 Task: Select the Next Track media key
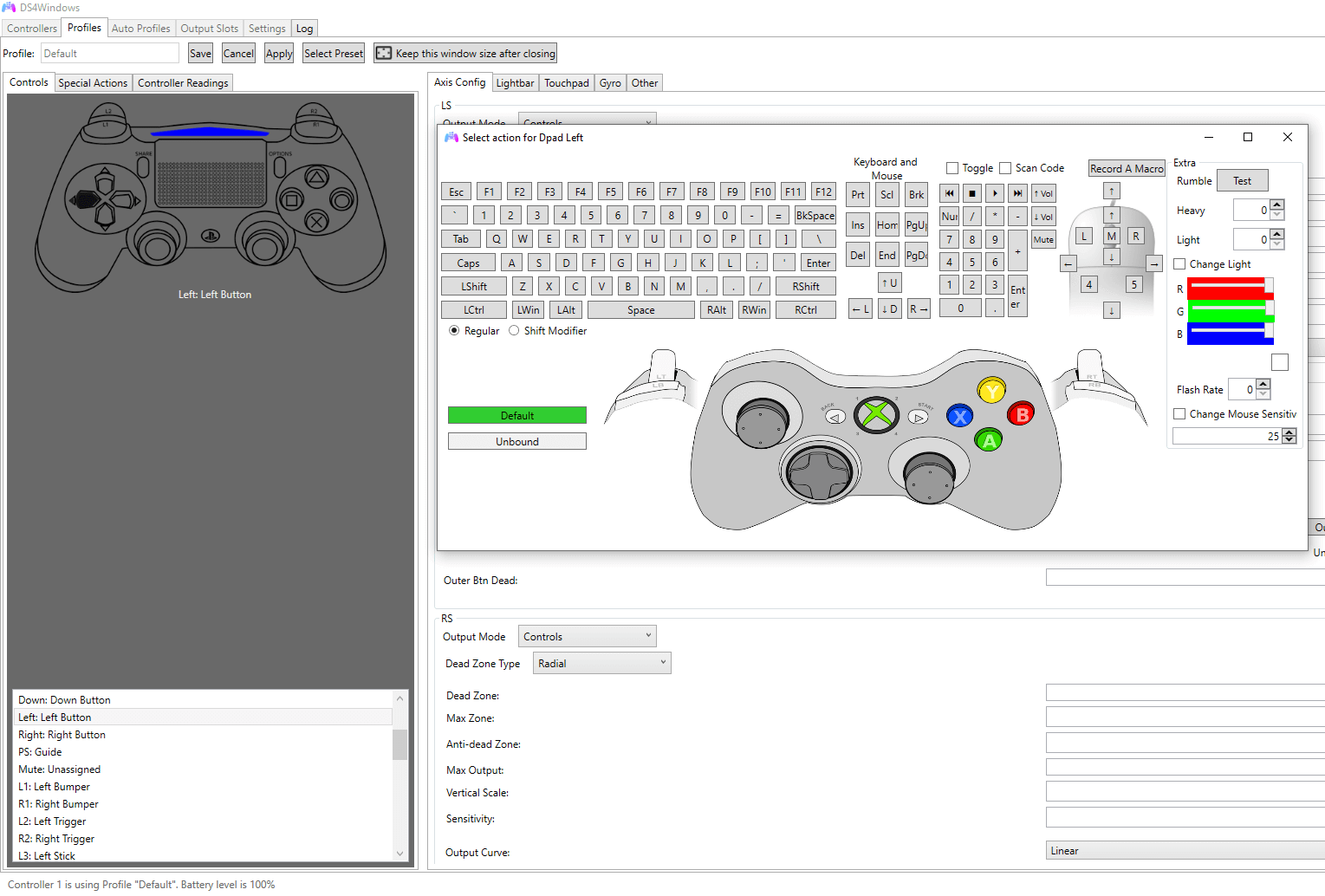1017,192
